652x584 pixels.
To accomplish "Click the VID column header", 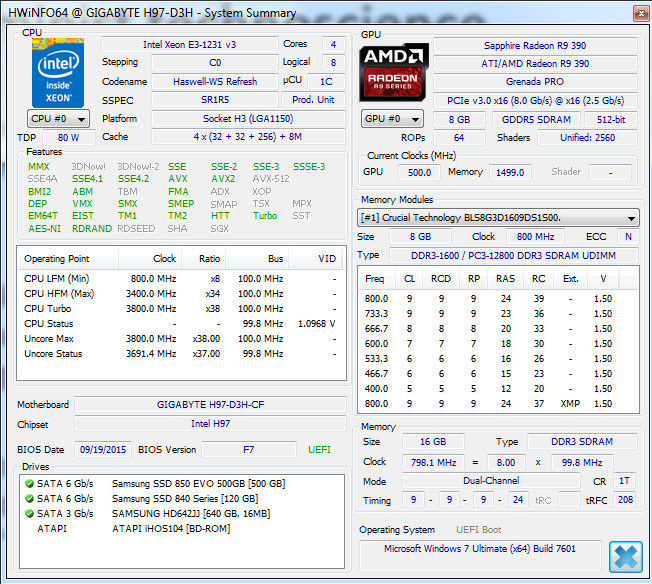I will click(315, 259).
